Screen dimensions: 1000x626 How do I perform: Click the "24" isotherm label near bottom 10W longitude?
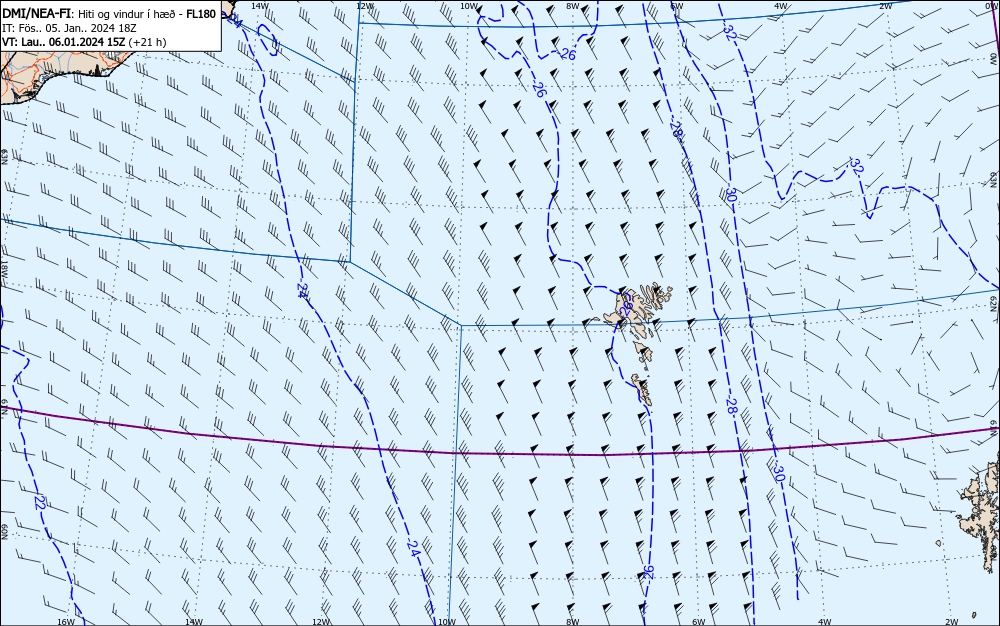[413, 548]
